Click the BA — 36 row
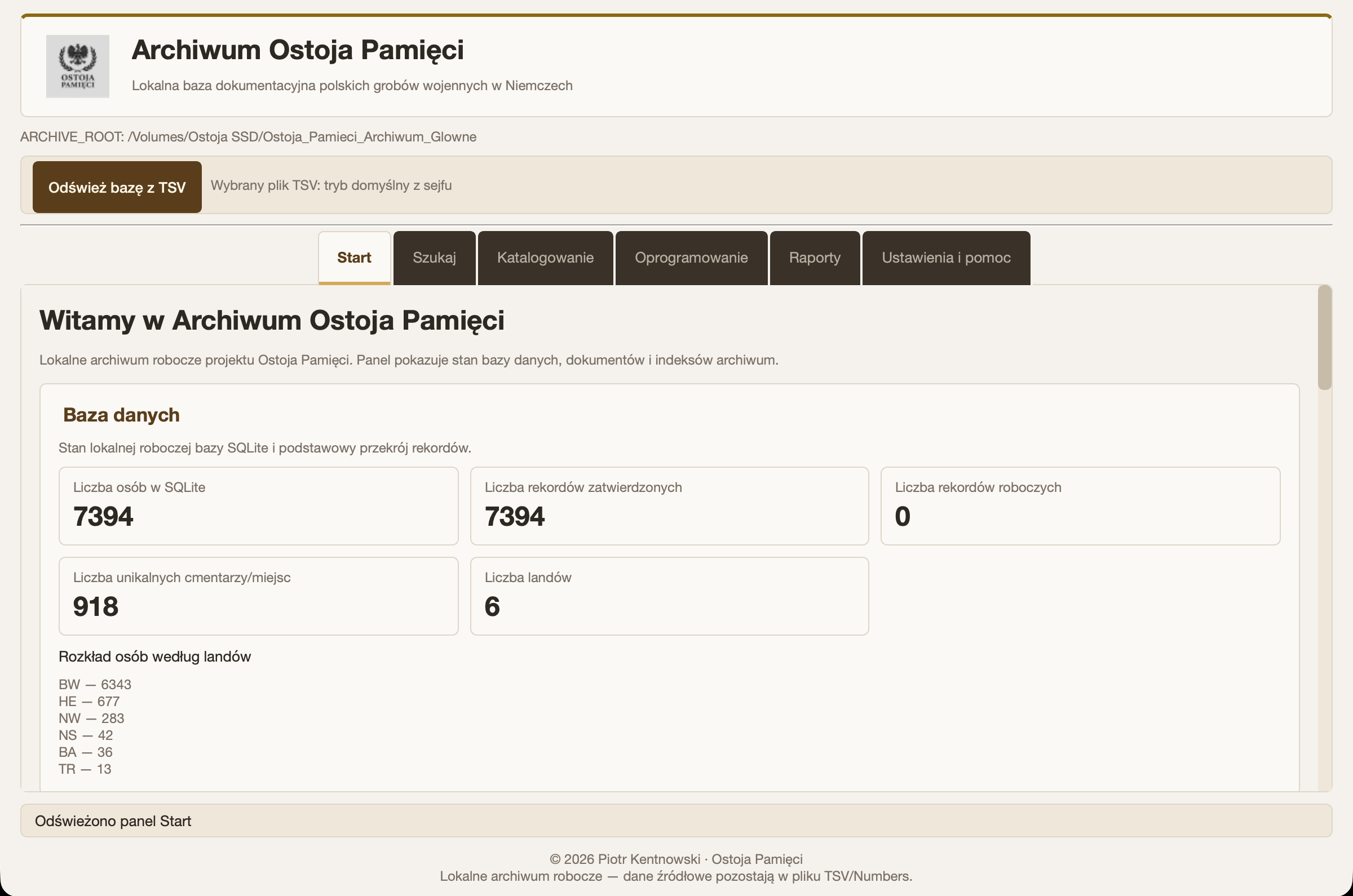This screenshot has width=1353, height=896. pyautogui.click(x=86, y=752)
